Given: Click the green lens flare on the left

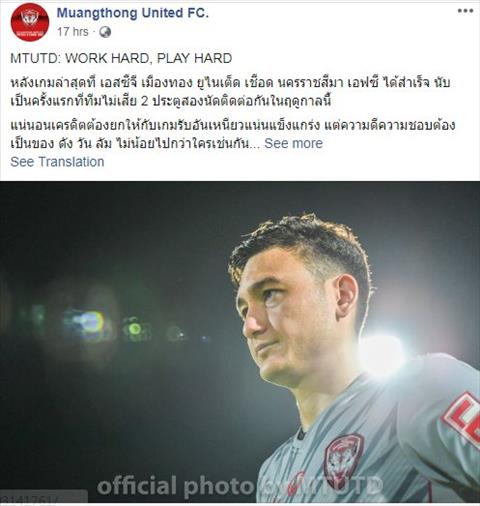Looking at the screenshot, I should coord(135,329).
